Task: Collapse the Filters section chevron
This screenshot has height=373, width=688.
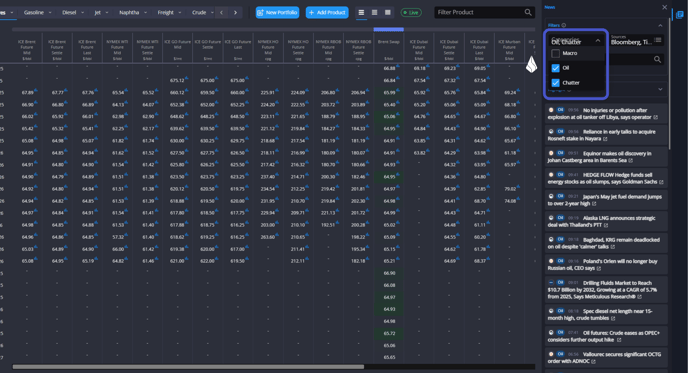Action: (x=660, y=25)
